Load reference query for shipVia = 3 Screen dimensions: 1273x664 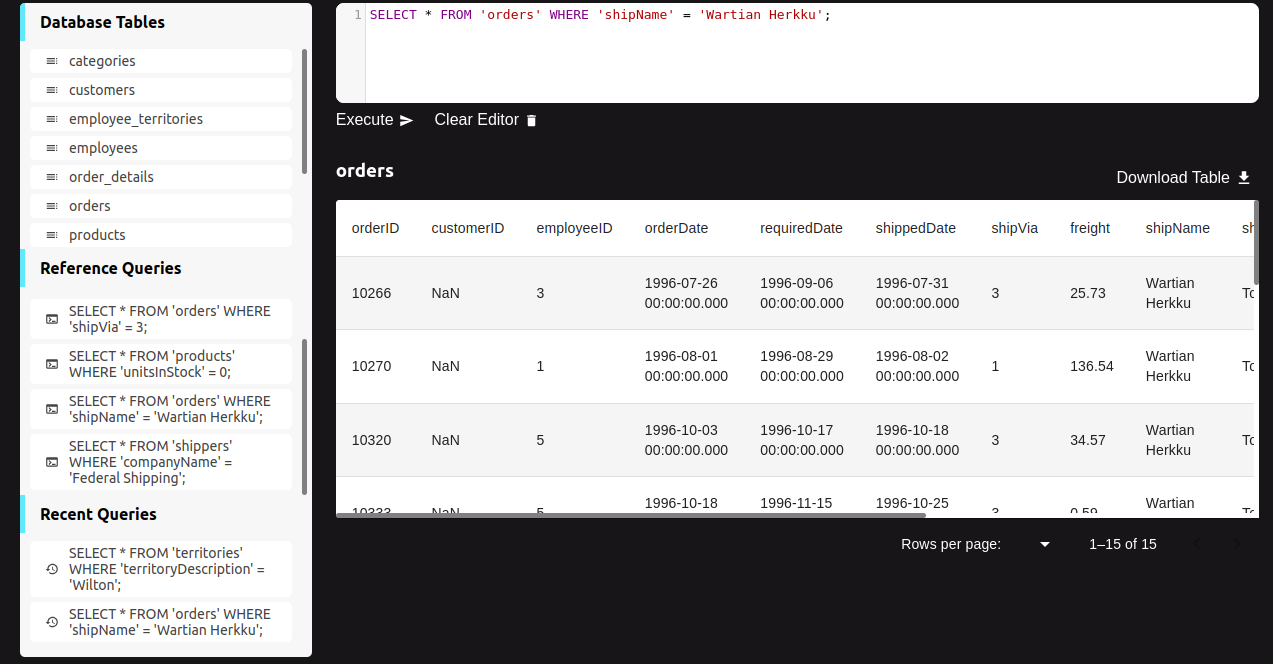(161, 319)
